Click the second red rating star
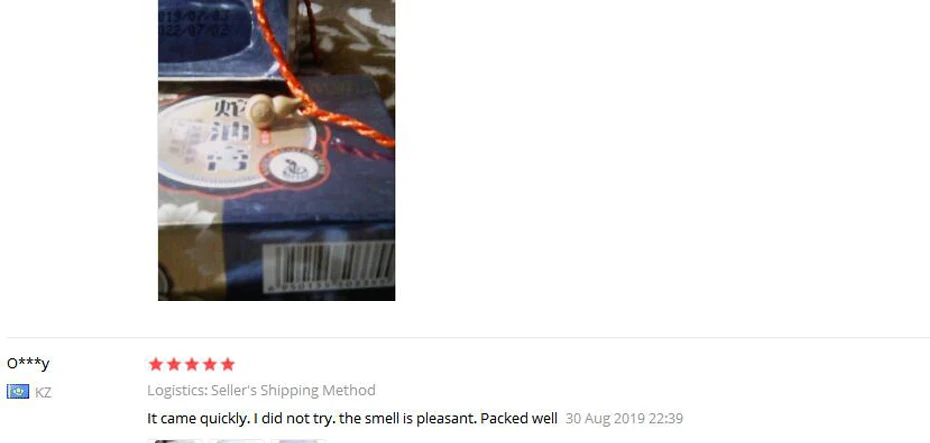930x443 pixels. (x=174, y=364)
